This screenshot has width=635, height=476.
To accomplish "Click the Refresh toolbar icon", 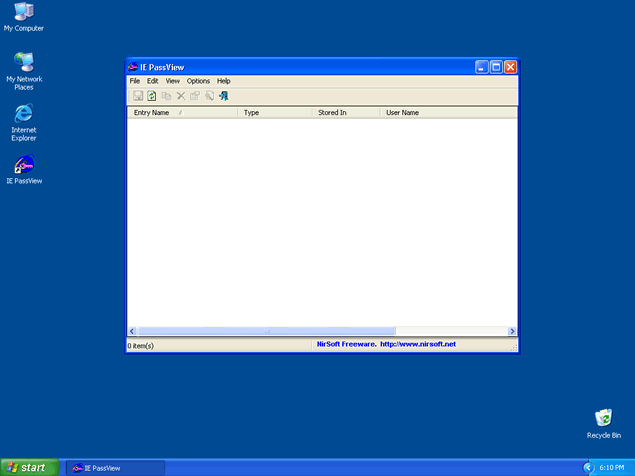I will (152, 96).
